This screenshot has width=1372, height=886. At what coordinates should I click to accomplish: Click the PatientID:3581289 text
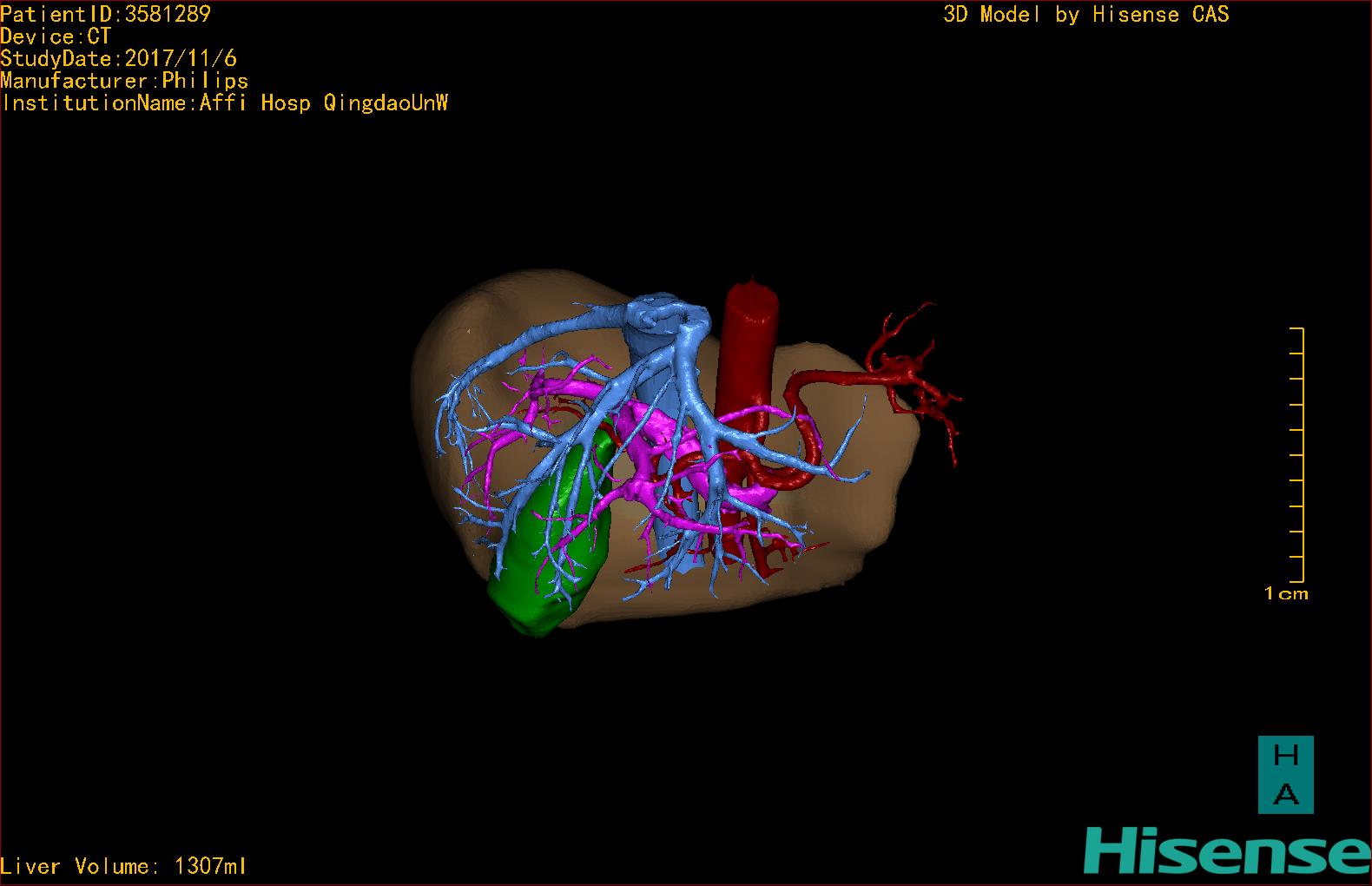[x=105, y=14]
